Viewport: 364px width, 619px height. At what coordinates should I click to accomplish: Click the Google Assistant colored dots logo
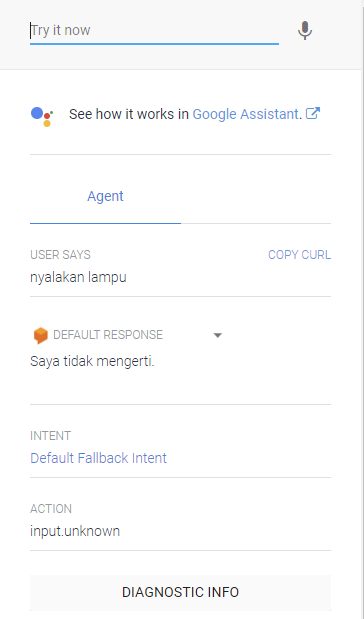point(42,117)
